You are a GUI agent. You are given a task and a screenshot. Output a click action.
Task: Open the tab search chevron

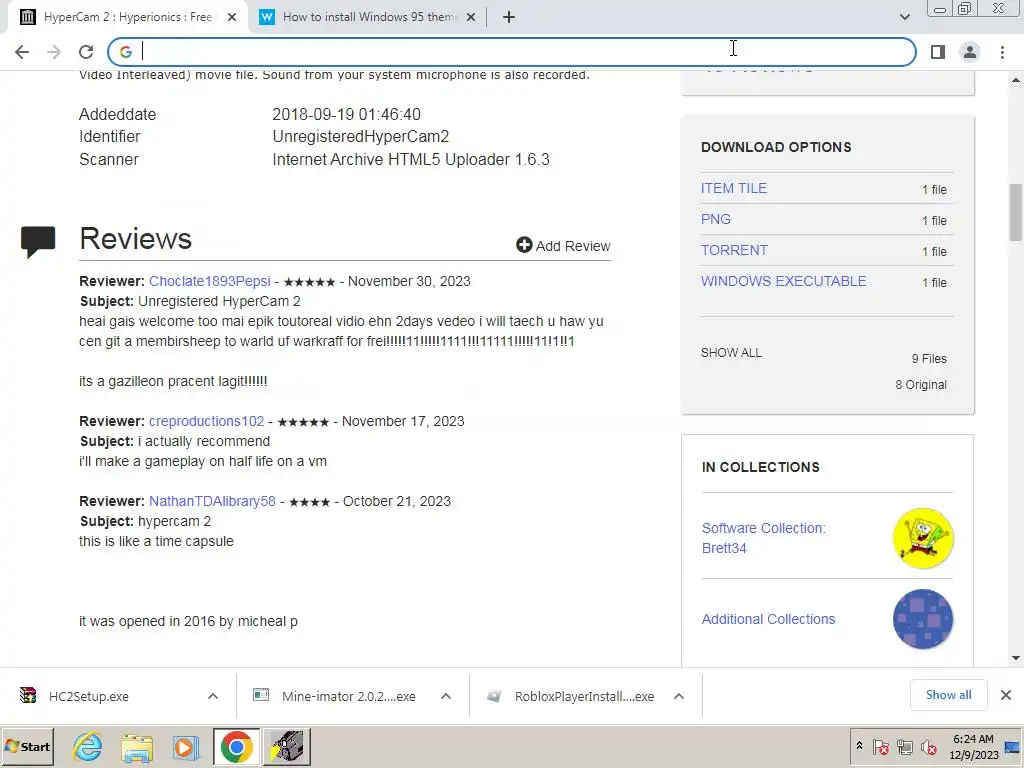tap(904, 17)
